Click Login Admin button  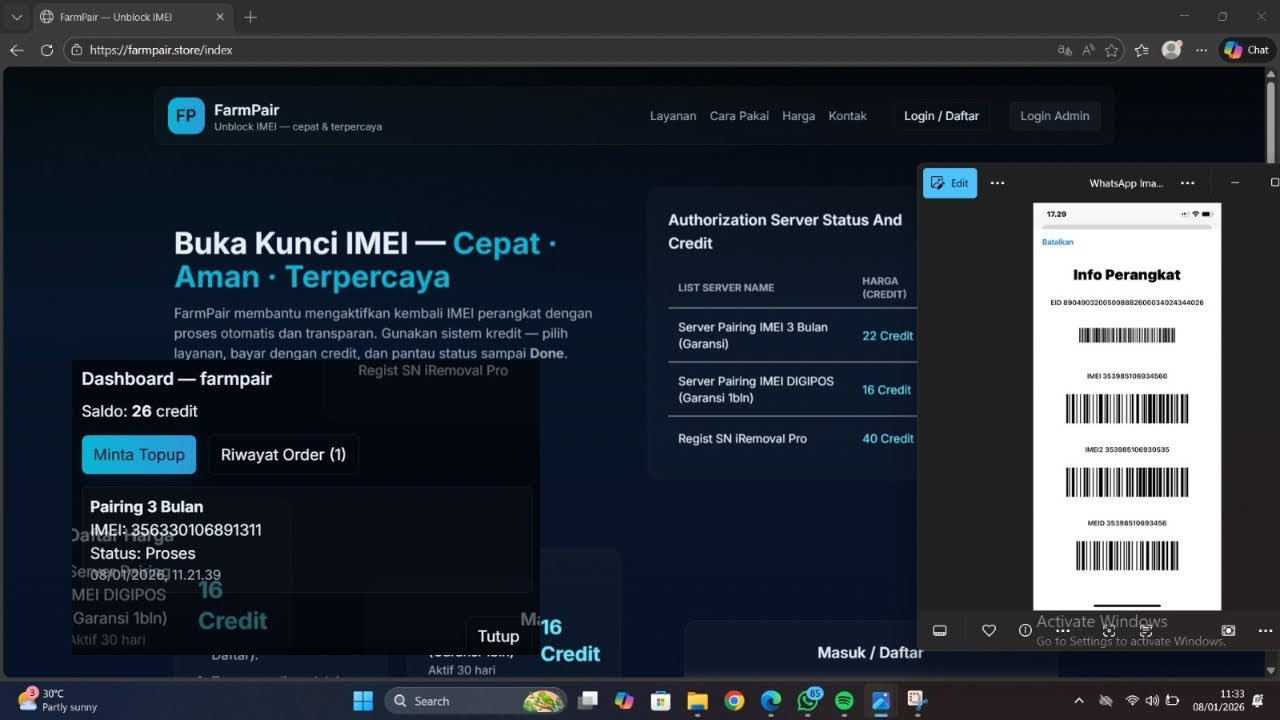tap(1055, 116)
